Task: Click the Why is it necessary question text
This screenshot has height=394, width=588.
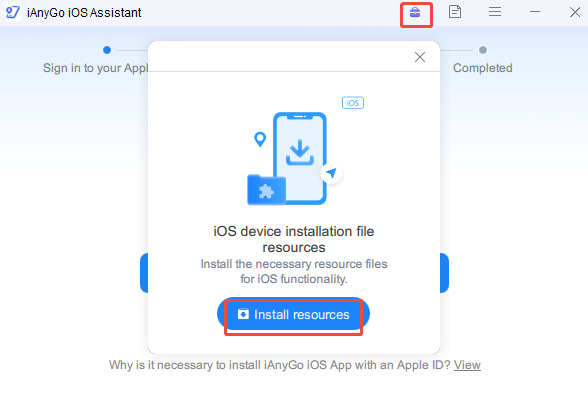Action: (279, 365)
